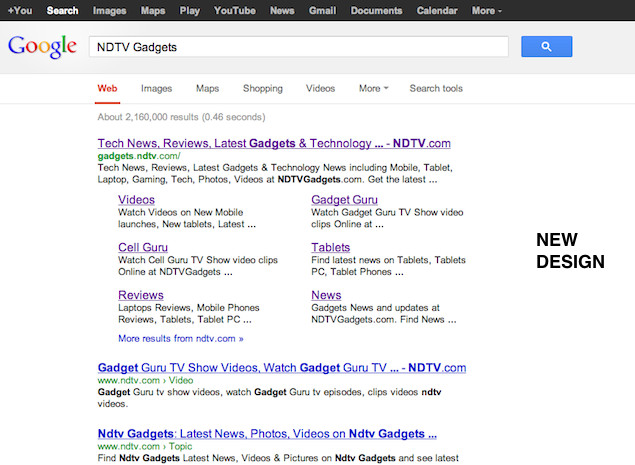
Task: Open the Cell Guru sitelink
Action: click(143, 247)
